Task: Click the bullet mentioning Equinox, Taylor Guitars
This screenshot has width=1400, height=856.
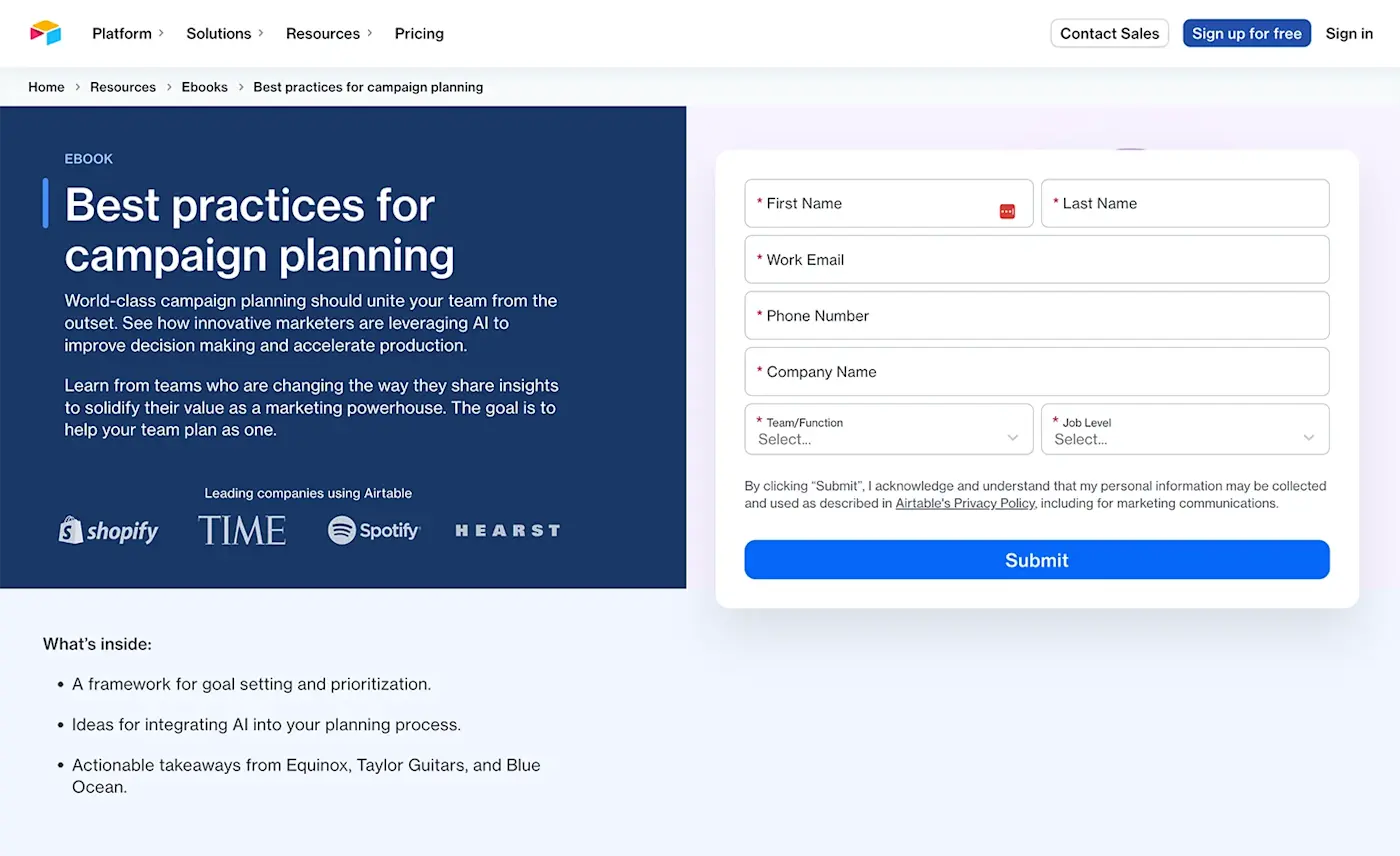Action: pyautogui.click(x=306, y=776)
